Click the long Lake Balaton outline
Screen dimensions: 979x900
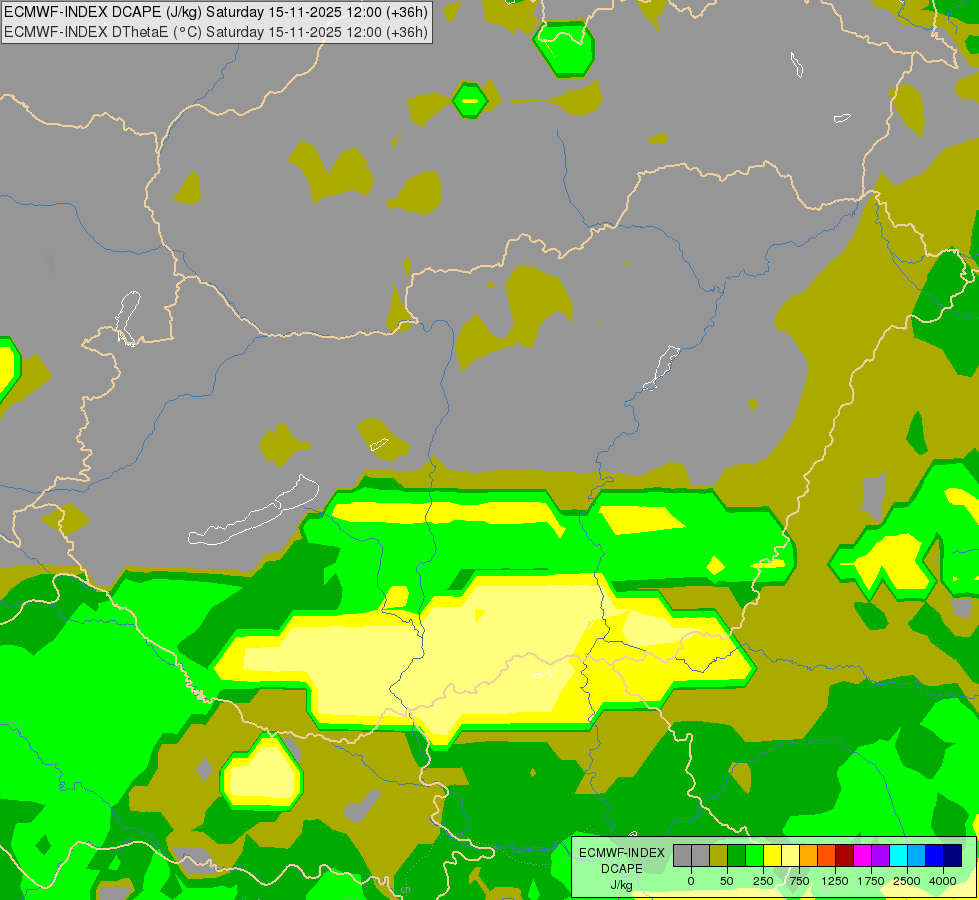253,511
